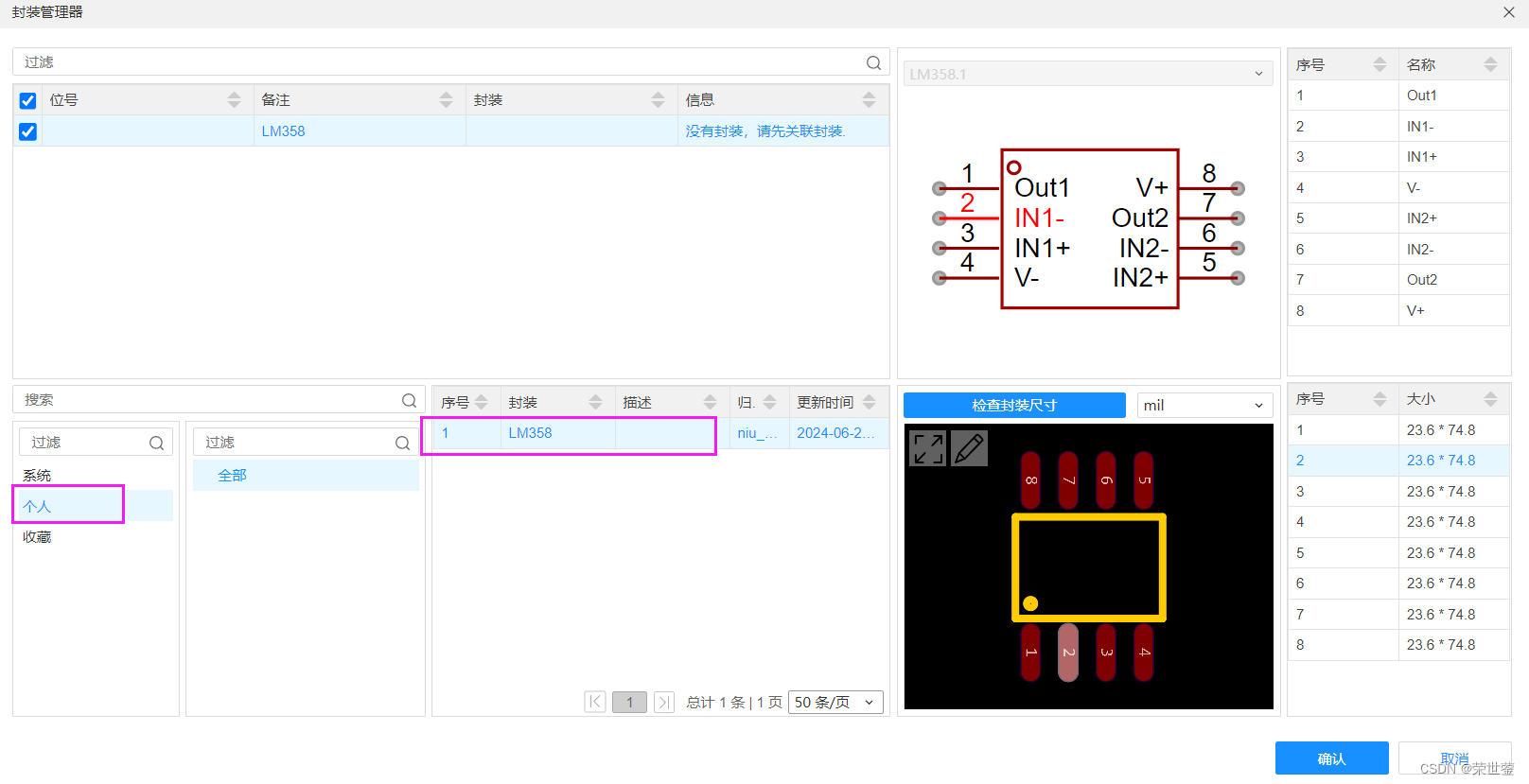This screenshot has height=784, width=1529.
Task: Select pad 1 row in the size table
Action: [1398, 430]
